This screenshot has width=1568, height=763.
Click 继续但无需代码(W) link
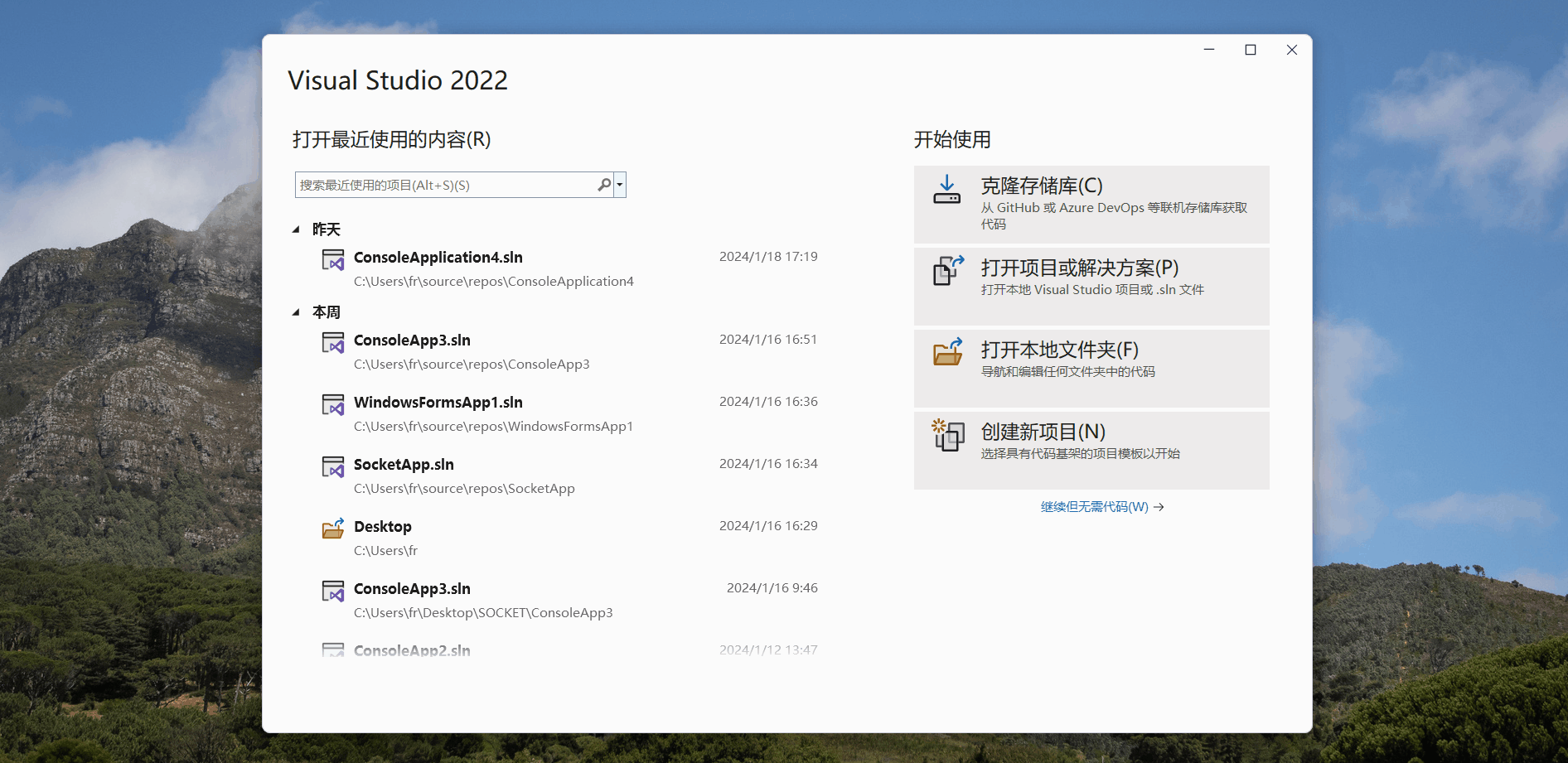click(x=1102, y=507)
